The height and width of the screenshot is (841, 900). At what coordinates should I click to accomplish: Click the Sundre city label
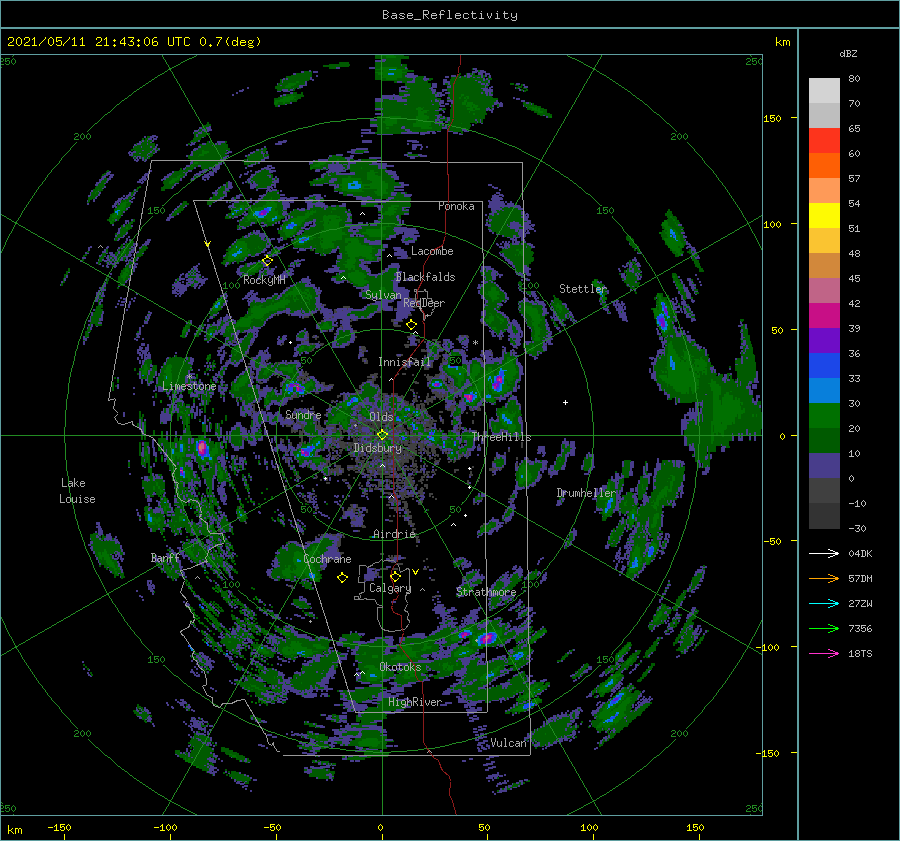tap(303, 414)
